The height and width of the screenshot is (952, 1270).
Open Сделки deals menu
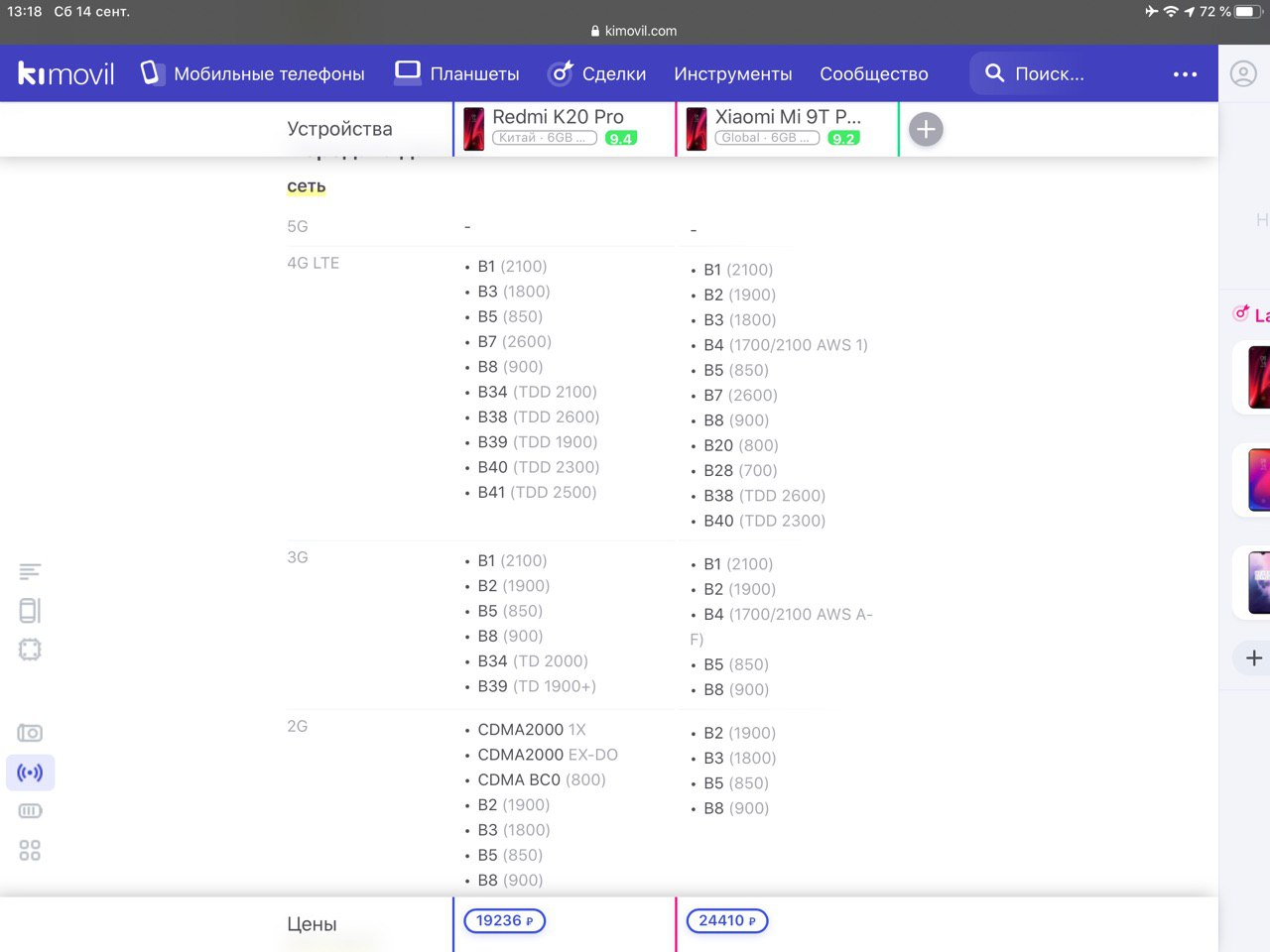point(596,73)
